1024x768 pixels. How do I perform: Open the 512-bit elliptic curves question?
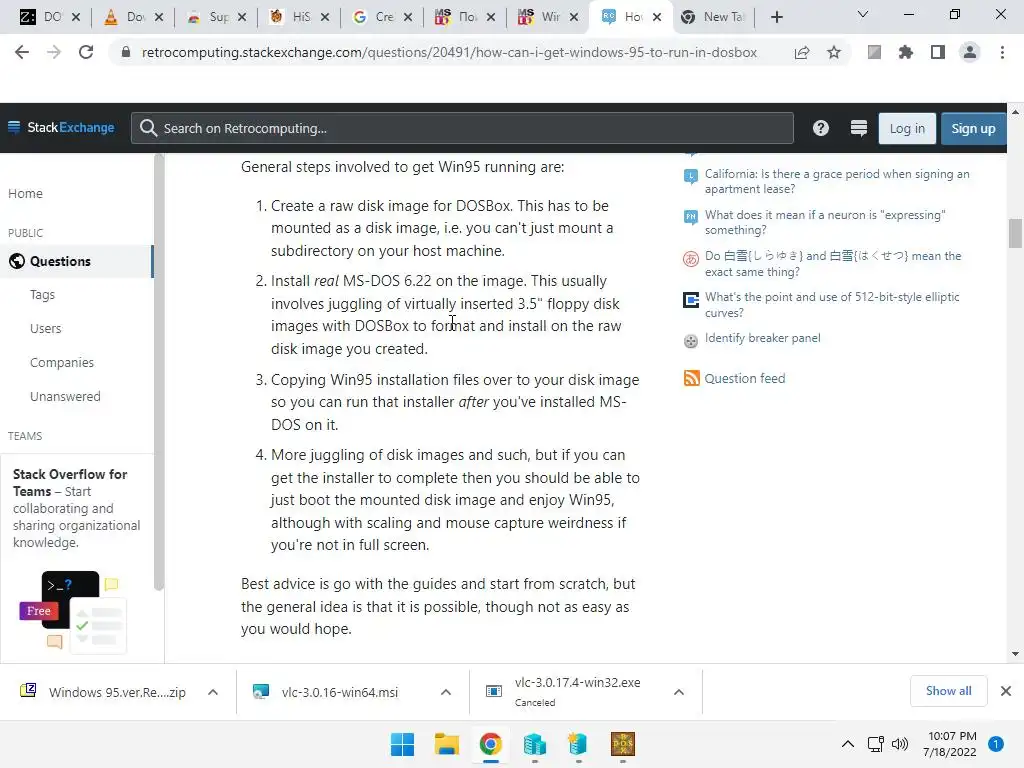[x=832, y=304]
